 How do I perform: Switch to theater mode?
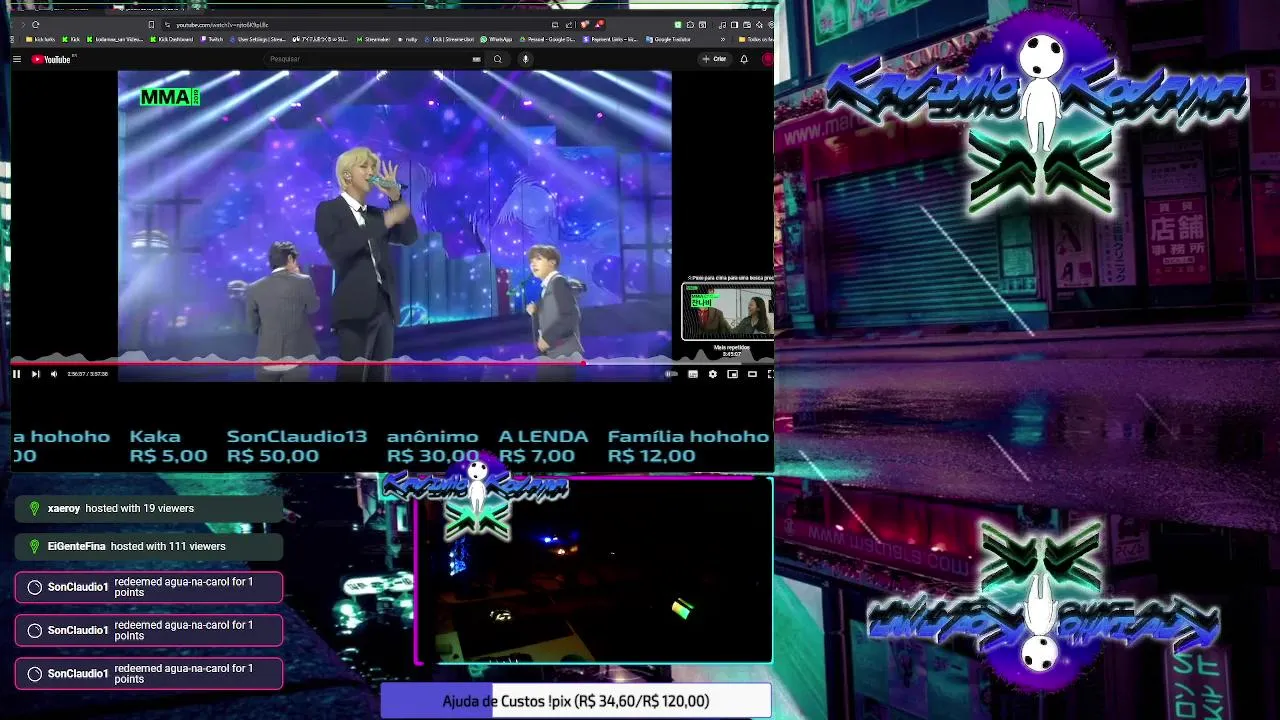(752, 374)
